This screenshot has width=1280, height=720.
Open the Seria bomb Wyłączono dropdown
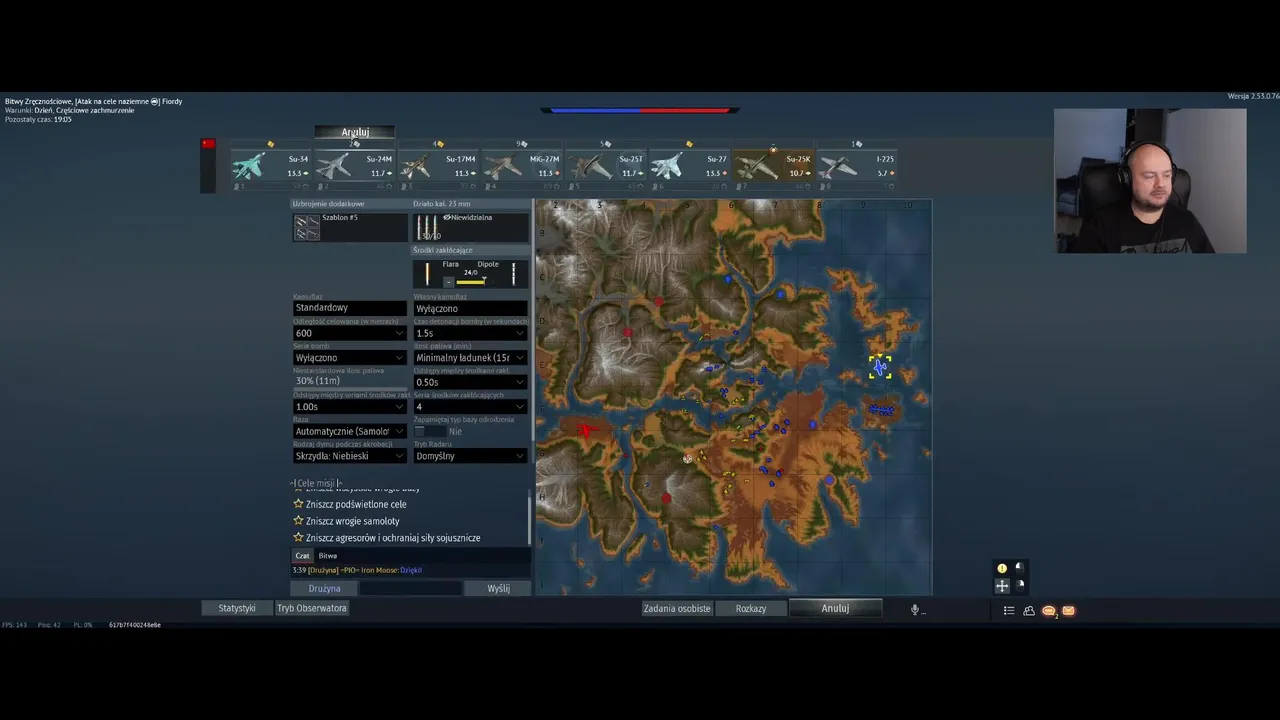point(350,357)
